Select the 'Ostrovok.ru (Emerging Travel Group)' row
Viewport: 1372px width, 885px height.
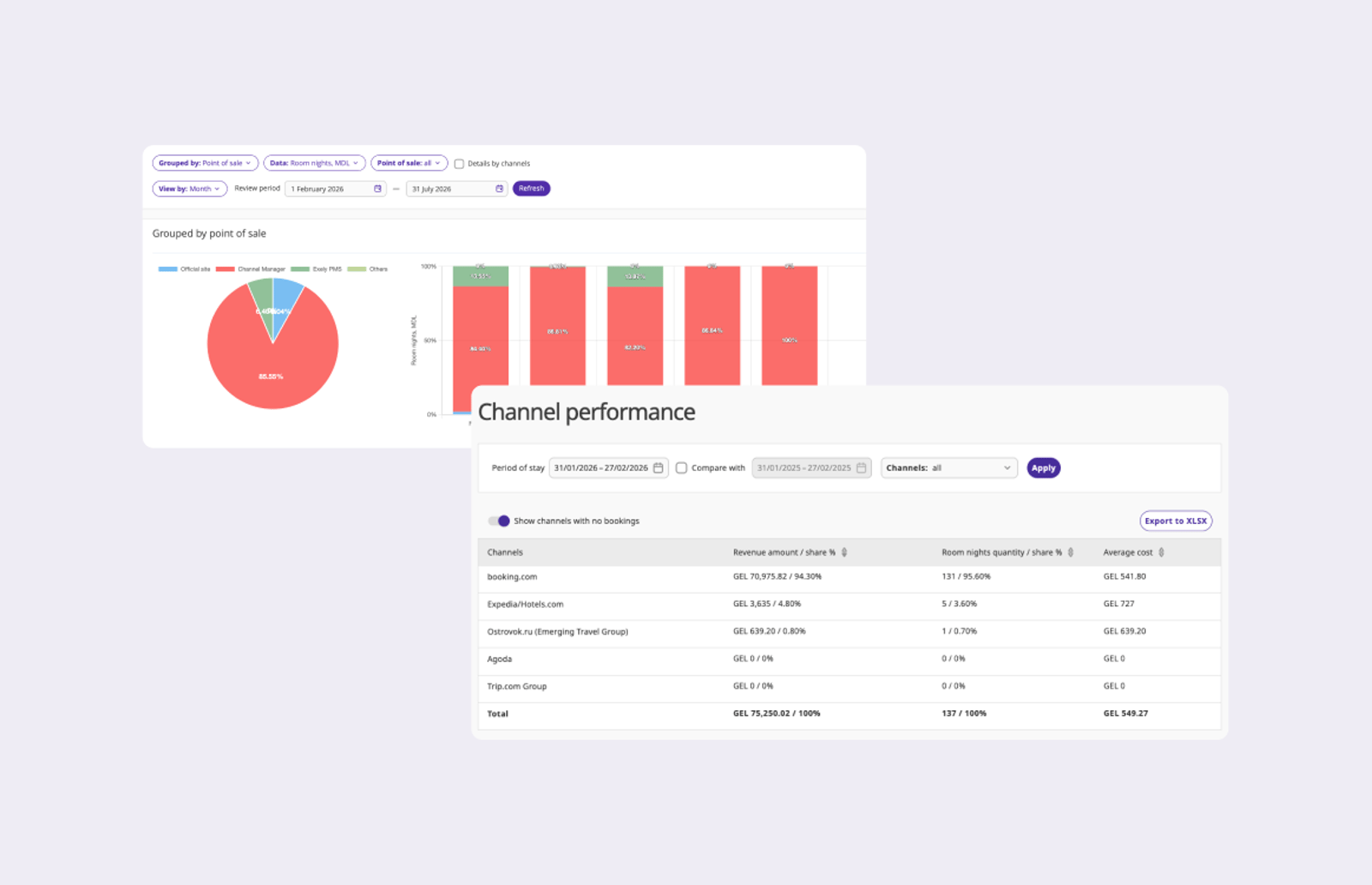coord(849,632)
